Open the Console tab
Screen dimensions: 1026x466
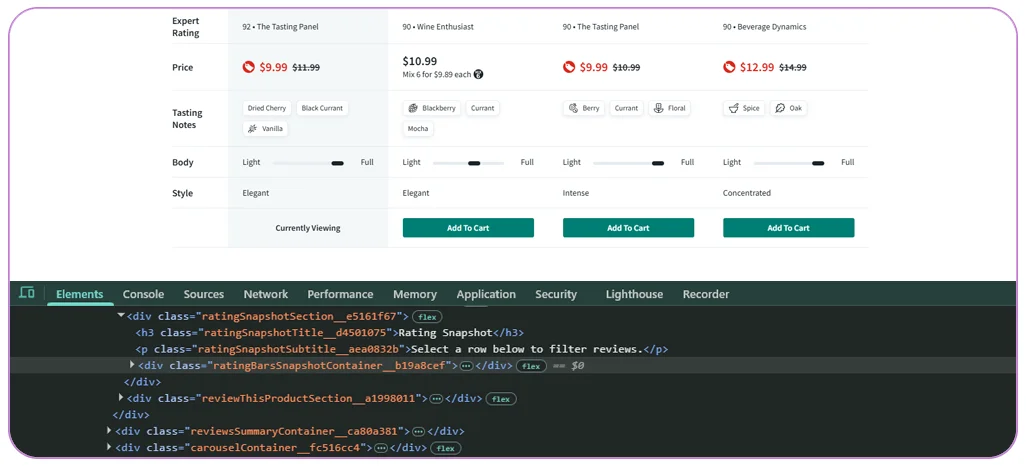[143, 294]
